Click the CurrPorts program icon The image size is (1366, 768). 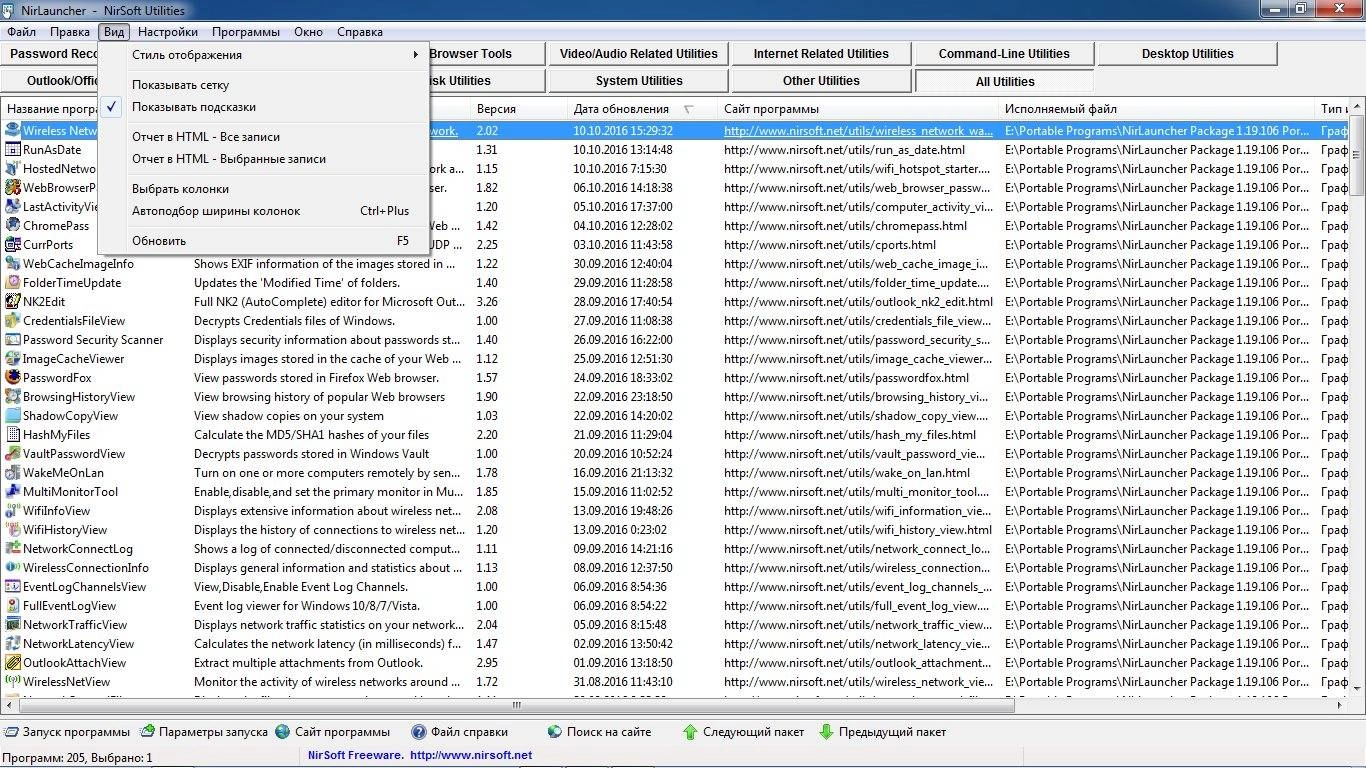click(x=13, y=245)
